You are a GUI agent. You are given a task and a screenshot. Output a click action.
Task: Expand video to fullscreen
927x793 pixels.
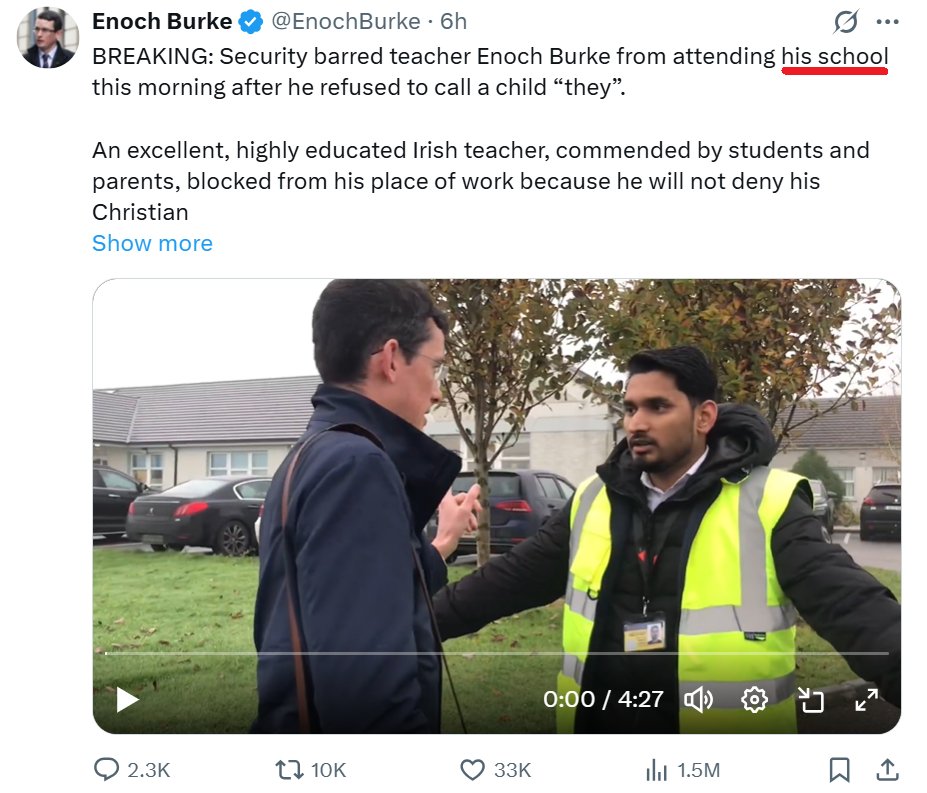(866, 700)
